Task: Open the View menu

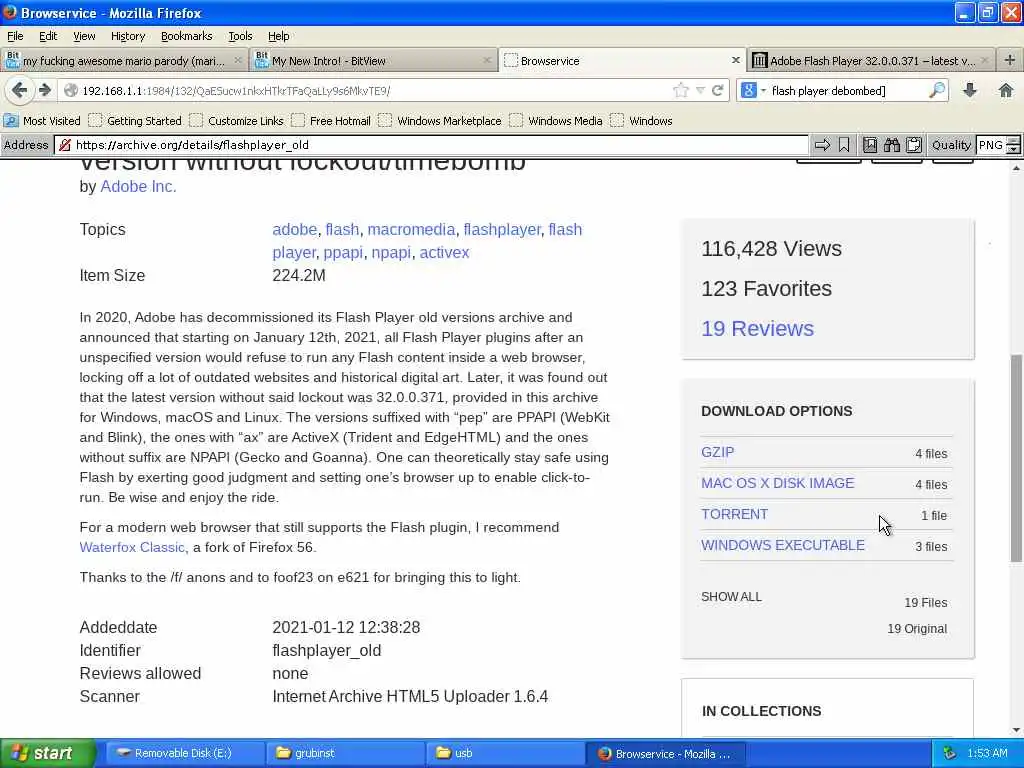Action: click(84, 36)
